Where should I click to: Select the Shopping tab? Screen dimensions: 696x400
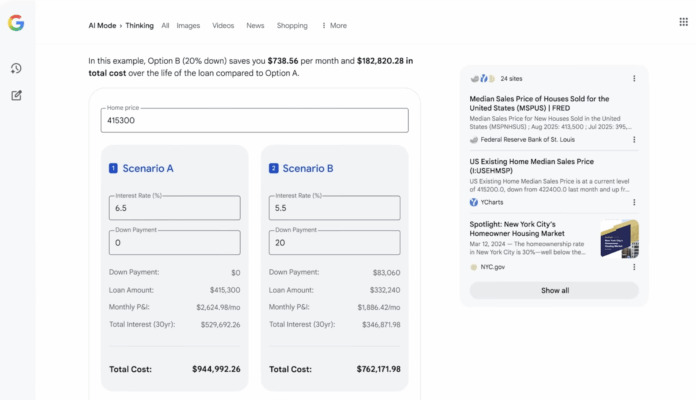[x=291, y=25]
